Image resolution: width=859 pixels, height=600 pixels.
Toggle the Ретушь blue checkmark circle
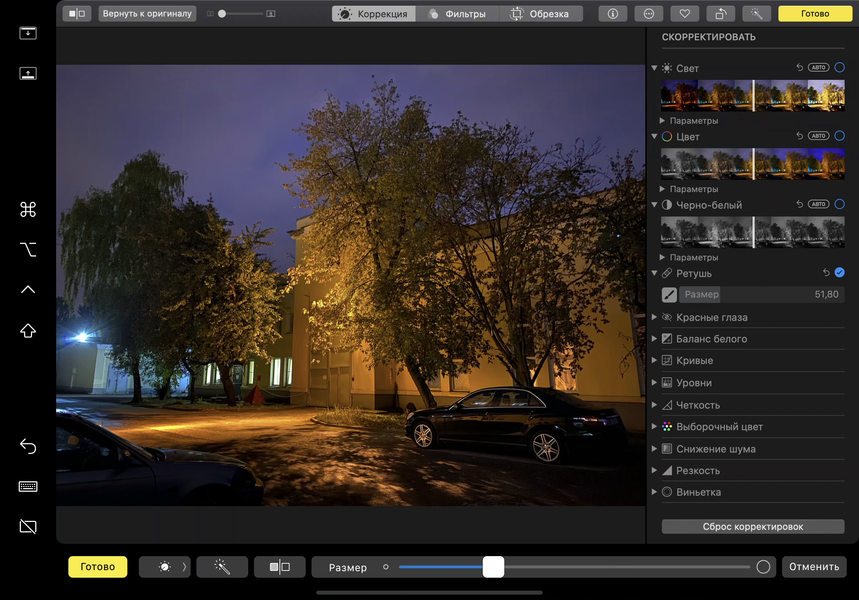point(839,272)
